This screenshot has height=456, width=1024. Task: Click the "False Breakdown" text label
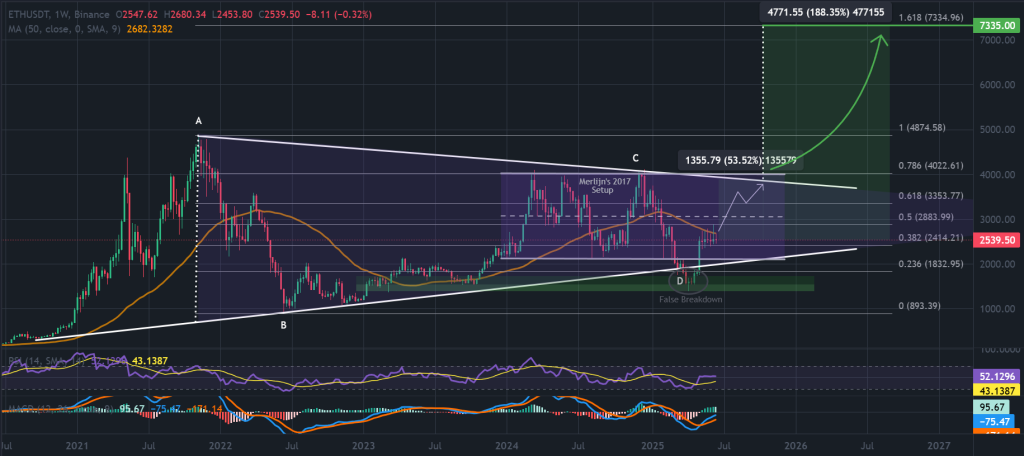689,299
